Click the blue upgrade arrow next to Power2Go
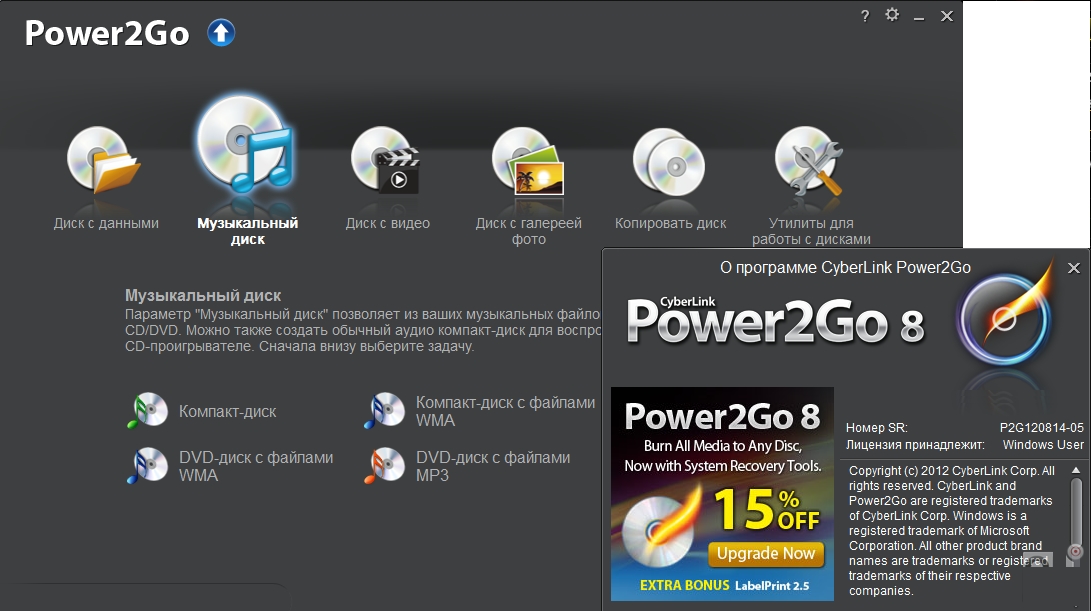The image size is (1091, 611). click(x=221, y=33)
